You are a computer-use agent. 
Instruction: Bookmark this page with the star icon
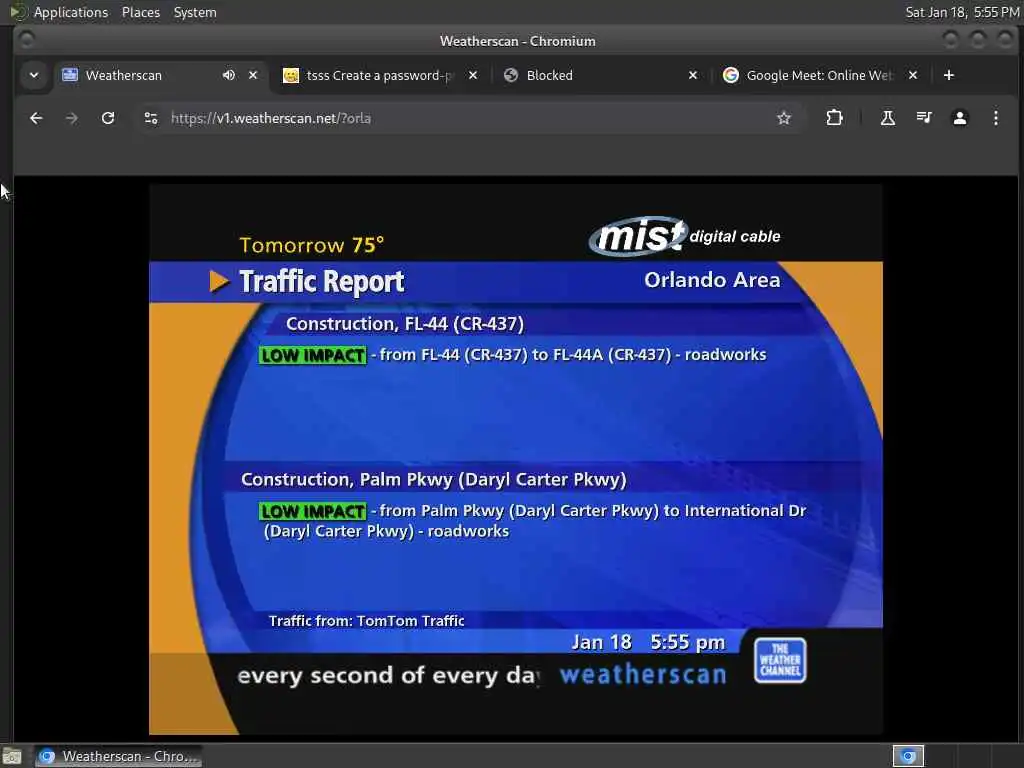click(784, 118)
